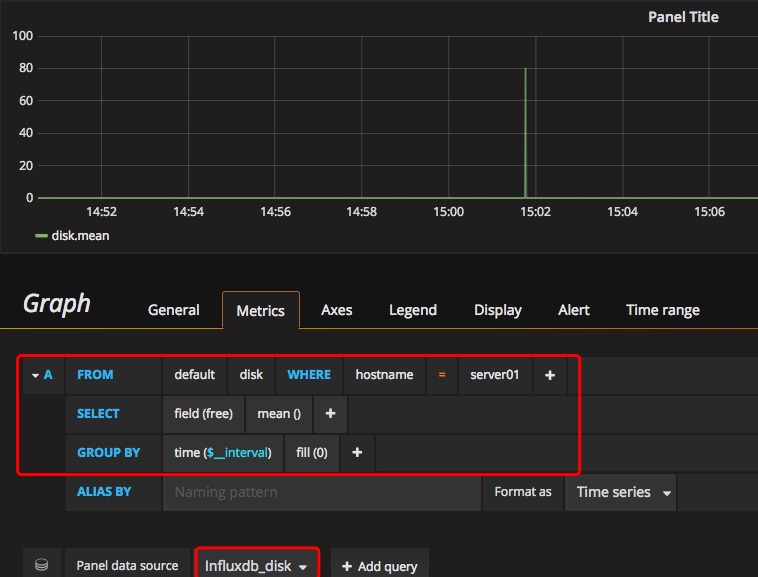The width and height of the screenshot is (758, 577).
Task: Open the Axes tab
Action: [336, 310]
